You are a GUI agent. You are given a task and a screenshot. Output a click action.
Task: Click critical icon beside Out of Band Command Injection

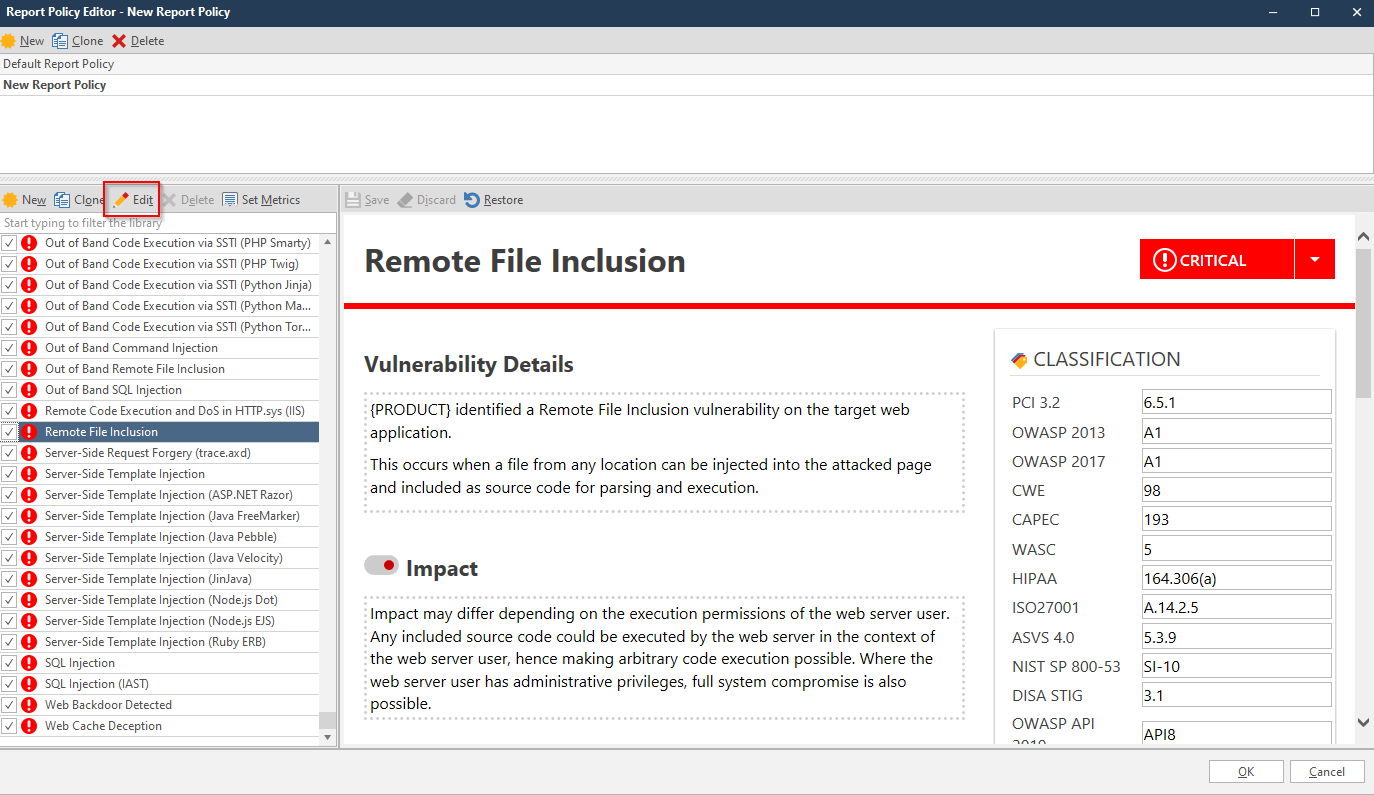(x=29, y=348)
